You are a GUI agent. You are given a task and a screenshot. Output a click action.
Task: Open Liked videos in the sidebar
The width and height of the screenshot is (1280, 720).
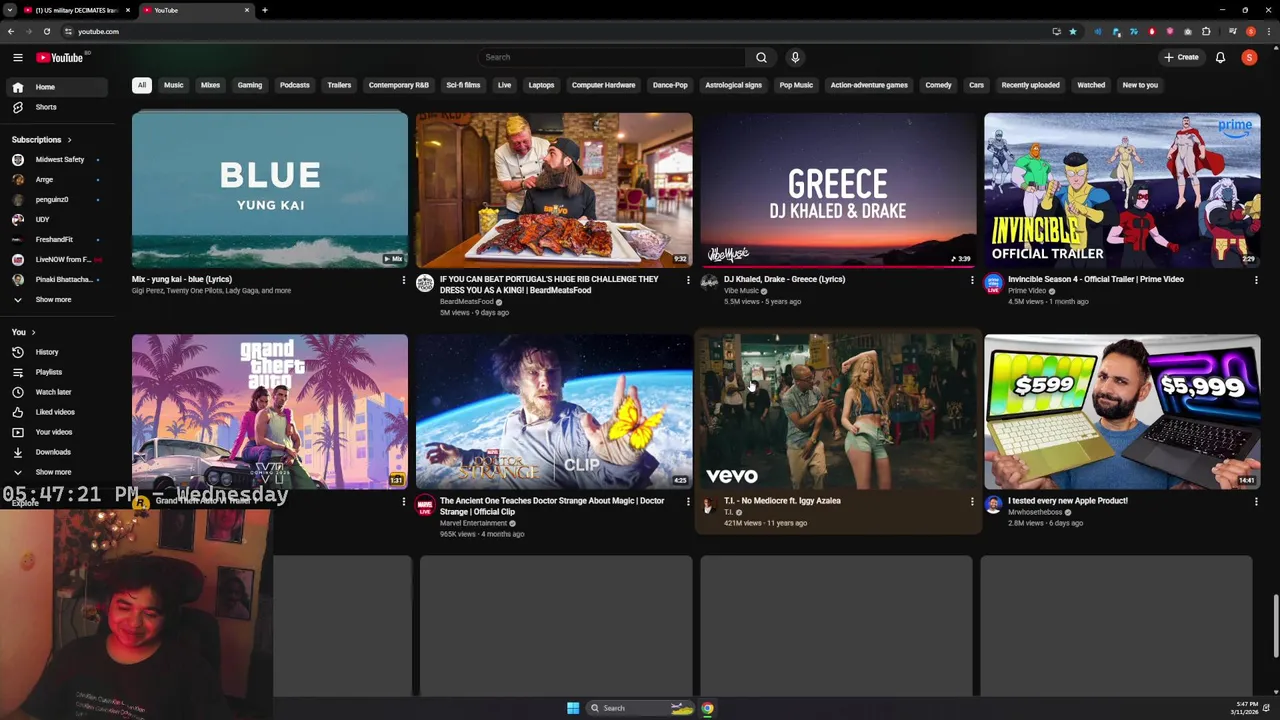(56, 412)
